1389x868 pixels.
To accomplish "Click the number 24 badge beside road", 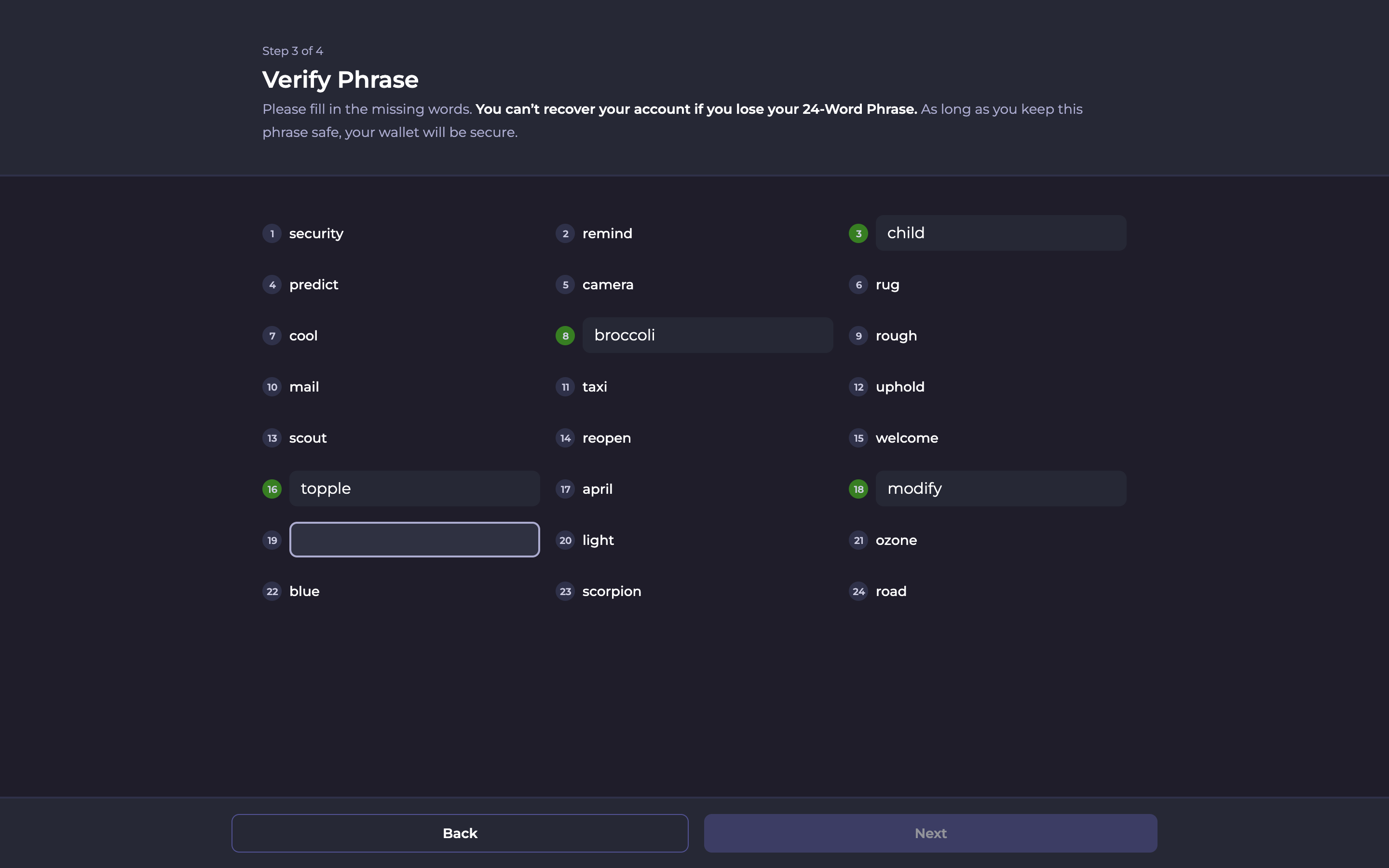I will pyautogui.click(x=858, y=591).
